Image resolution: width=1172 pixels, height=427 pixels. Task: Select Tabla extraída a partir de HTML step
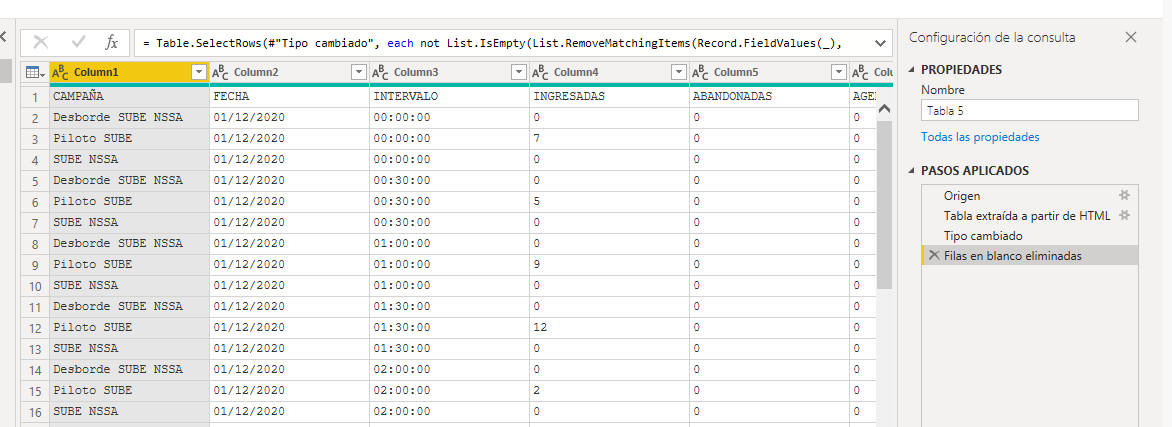point(1030,215)
